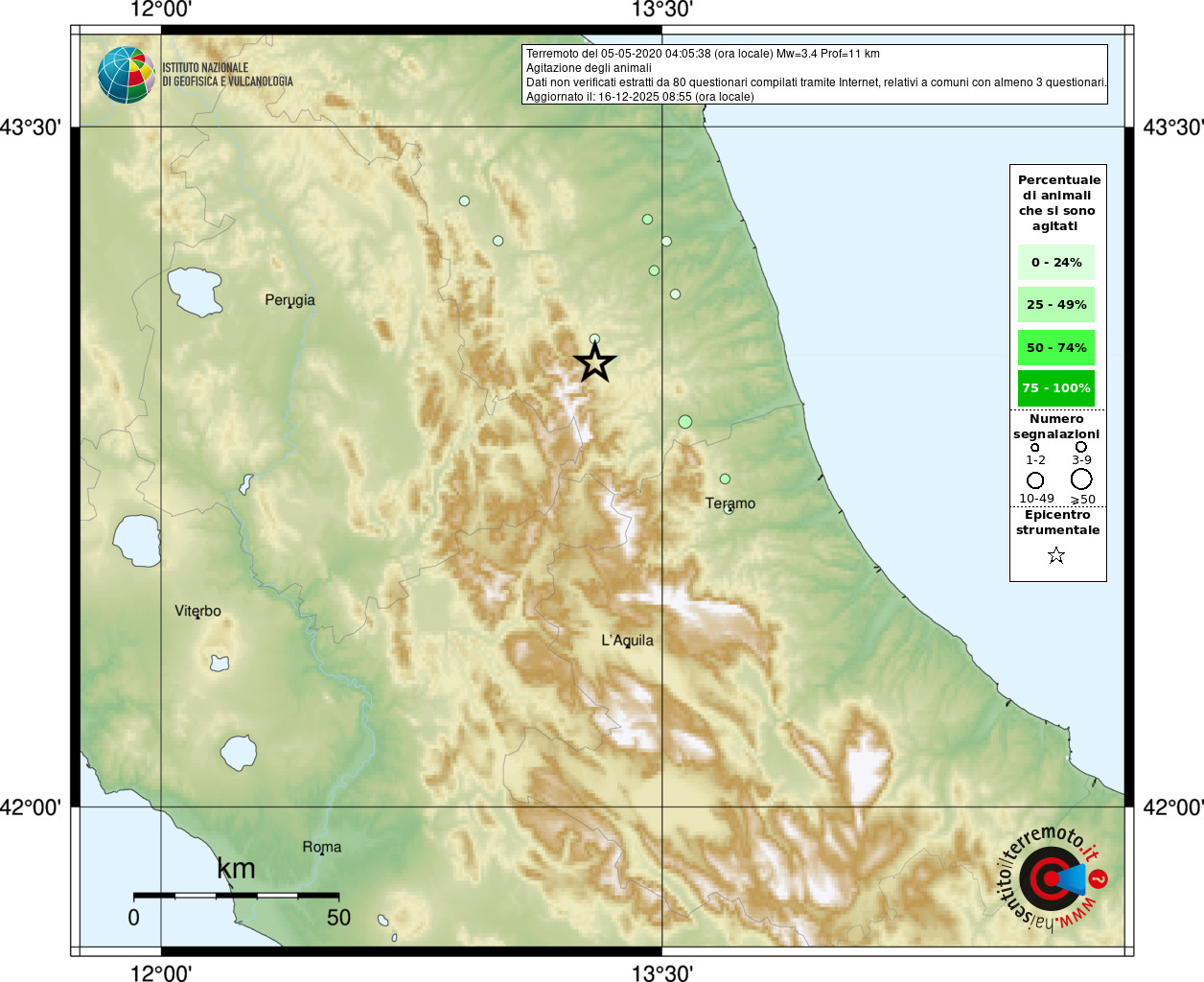The height and width of the screenshot is (982, 1204).
Task: Select the 75 - 100% legend swatch
Action: tap(1056, 387)
